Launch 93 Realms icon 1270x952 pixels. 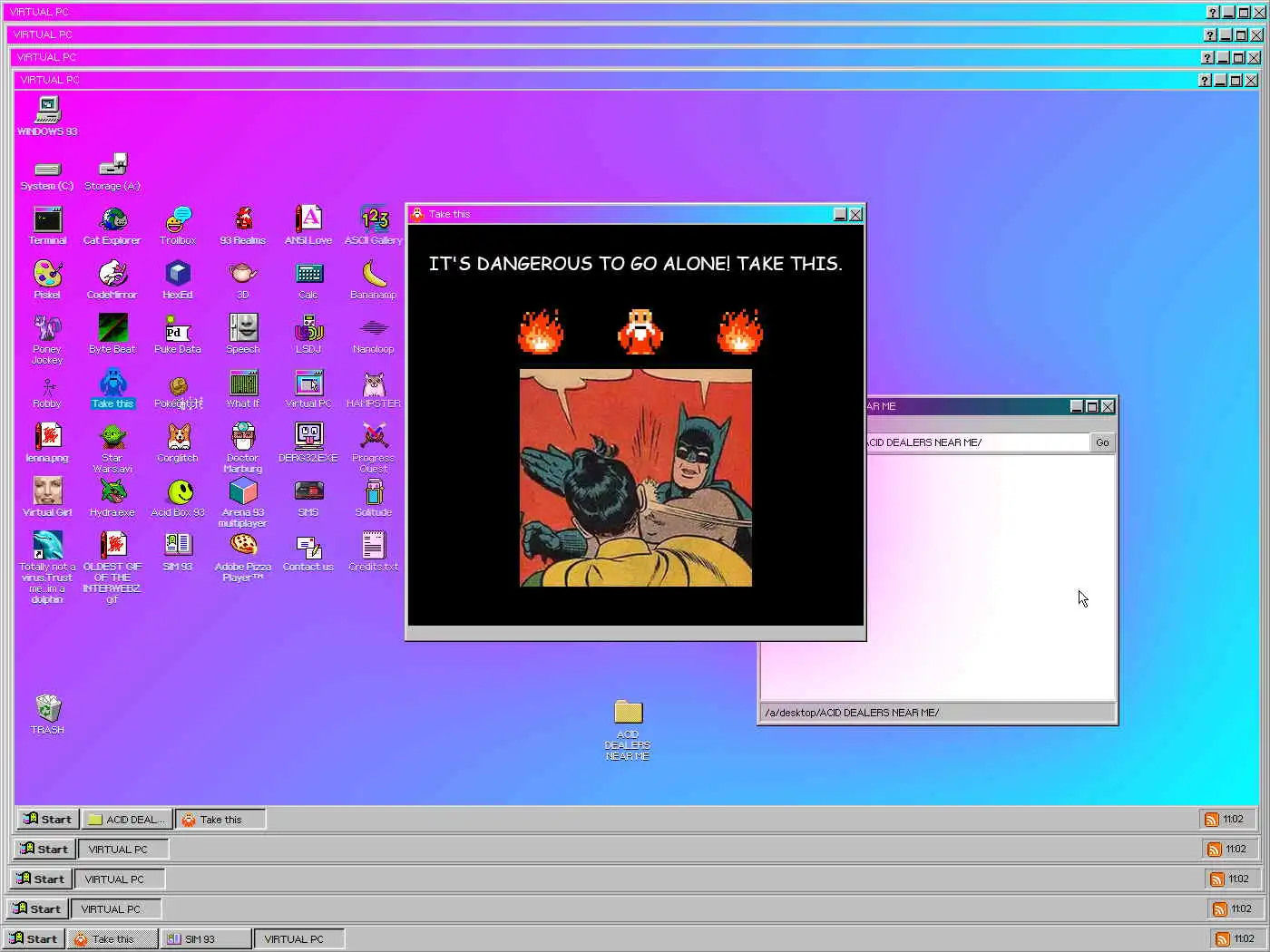[243, 226]
